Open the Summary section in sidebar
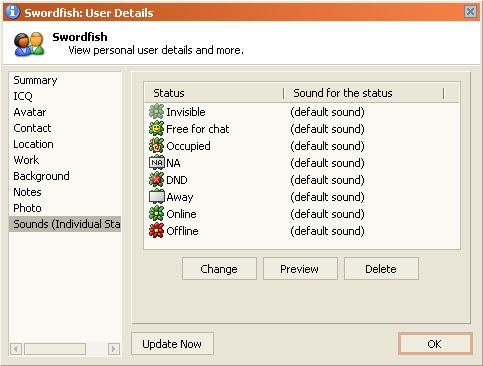The image size is (483, 366). coord(35,80)
